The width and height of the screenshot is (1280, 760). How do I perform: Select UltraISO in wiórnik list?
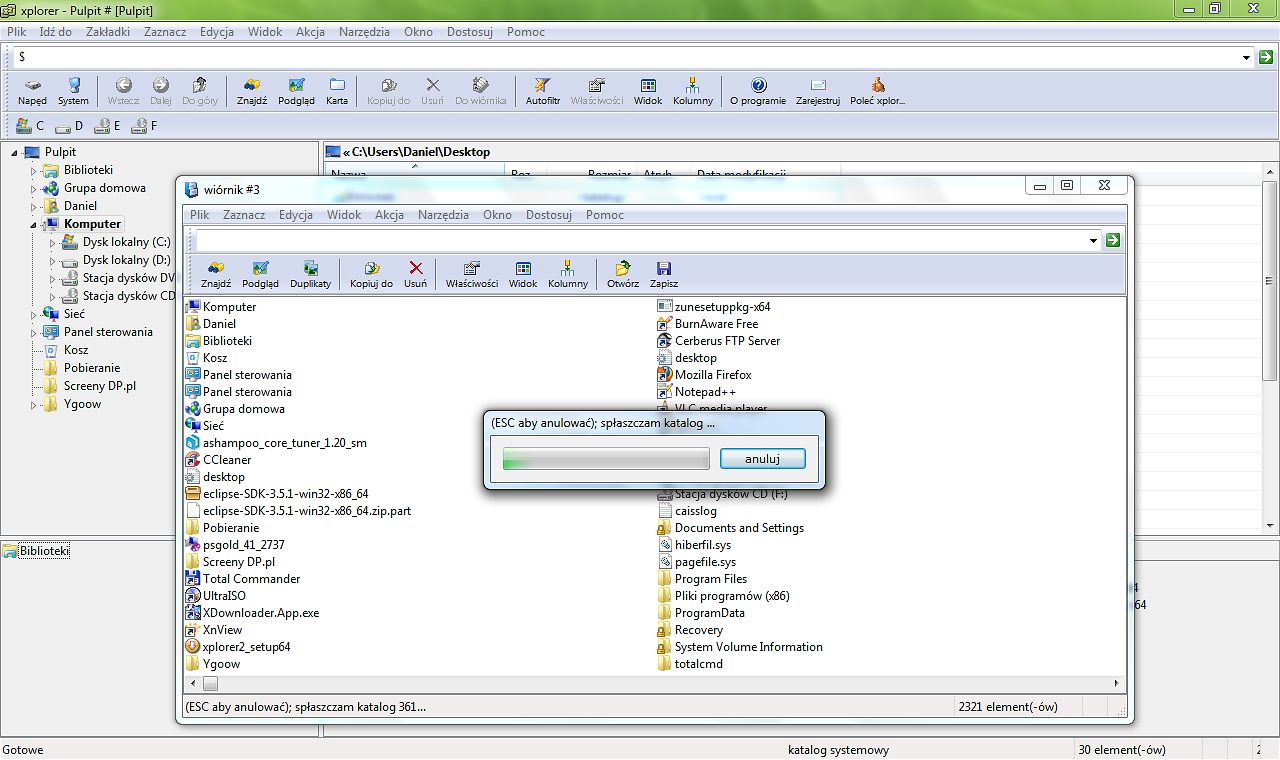point(216,596)
